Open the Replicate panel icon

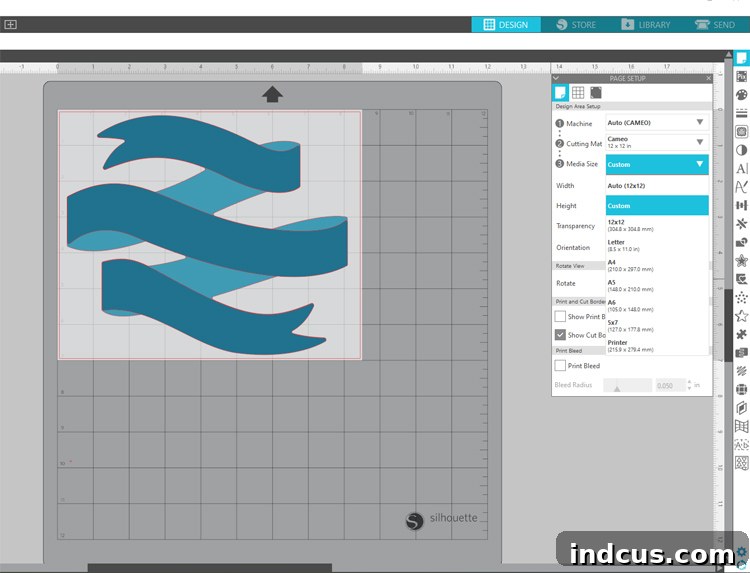[x=741, y=224]
